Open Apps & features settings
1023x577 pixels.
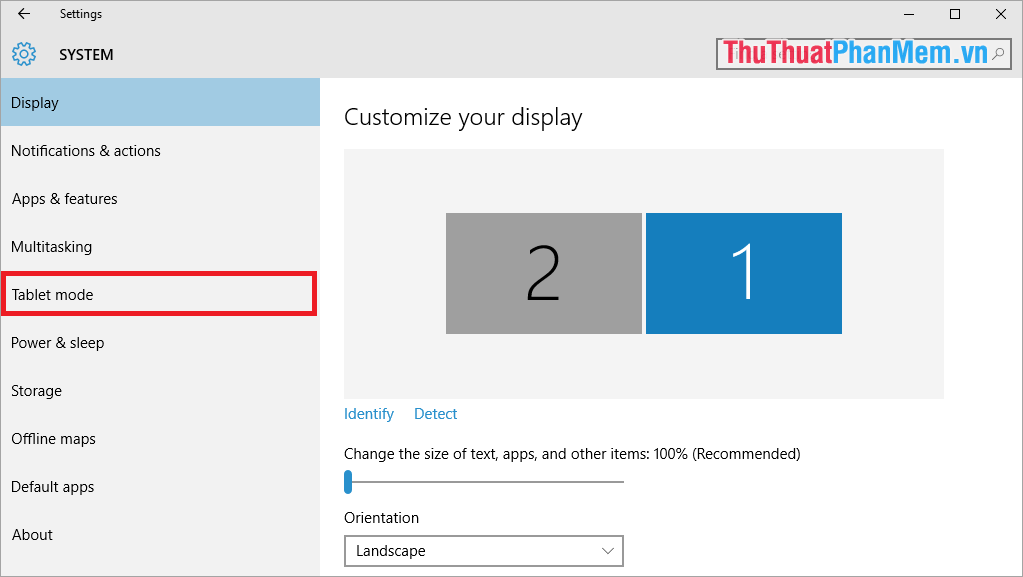pyautogui.click(x=64, y=198)
